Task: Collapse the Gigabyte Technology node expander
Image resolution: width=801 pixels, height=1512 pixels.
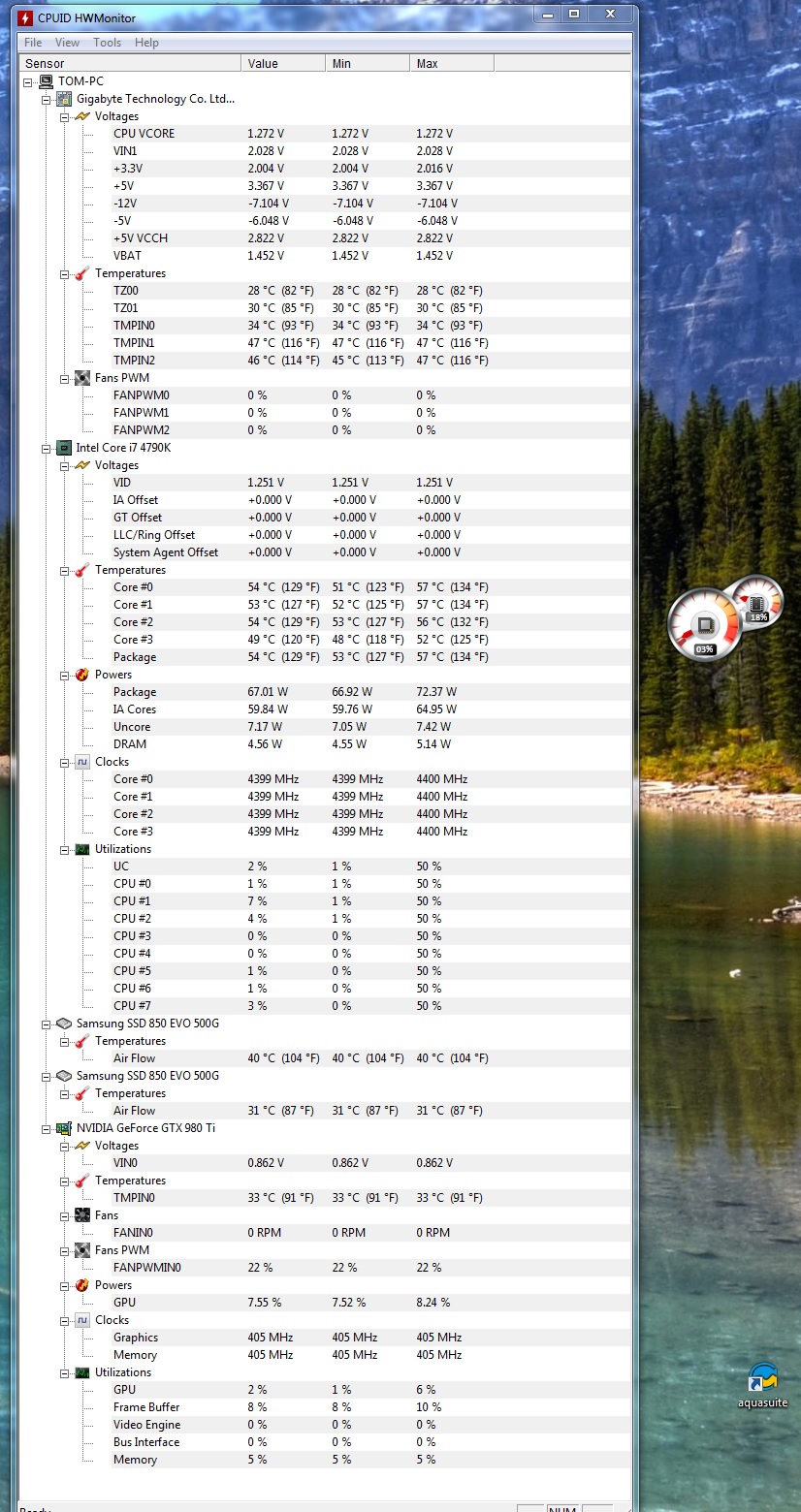Action: tap(46, 99)
